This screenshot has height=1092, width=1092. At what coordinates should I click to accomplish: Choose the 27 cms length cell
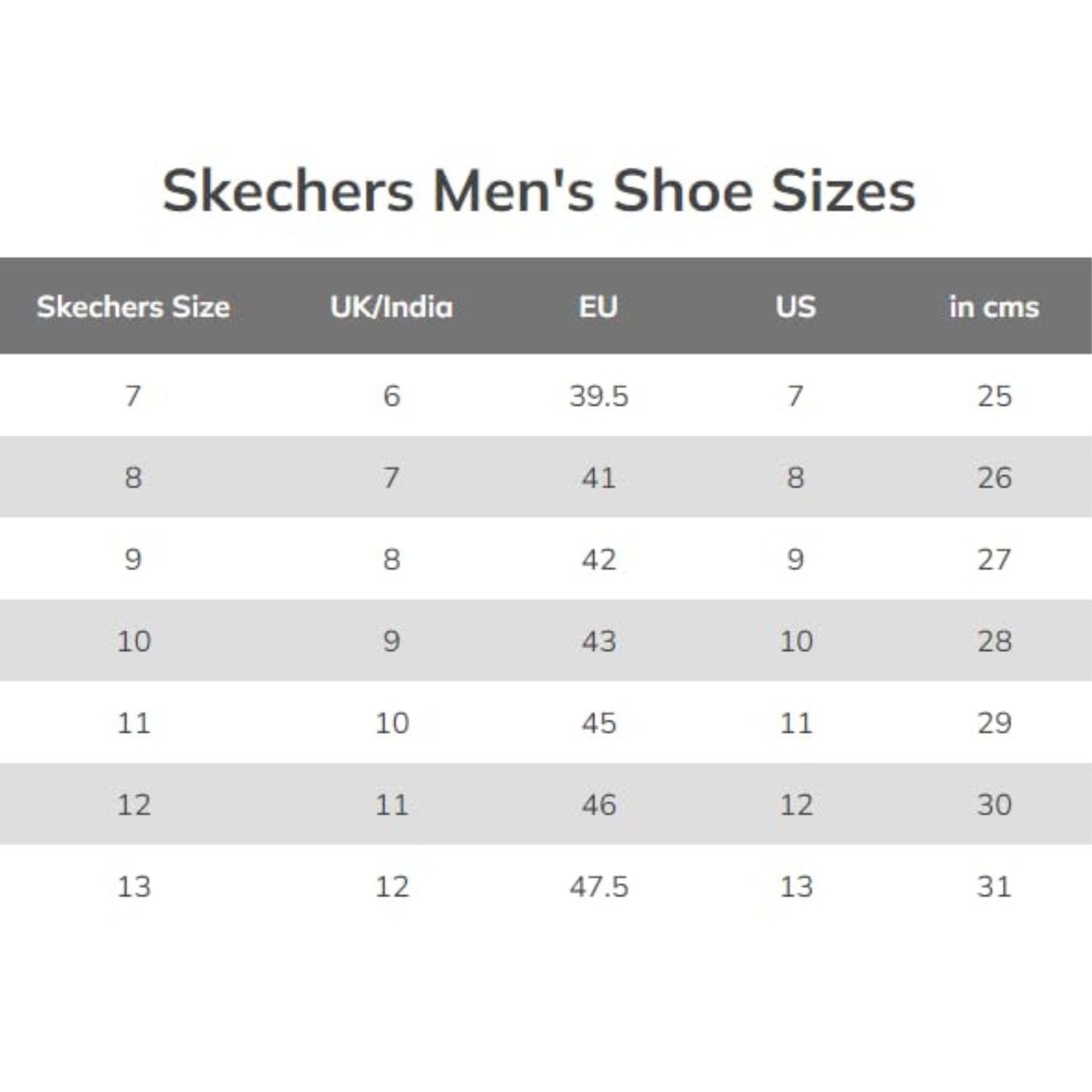(x=994, y=559)
